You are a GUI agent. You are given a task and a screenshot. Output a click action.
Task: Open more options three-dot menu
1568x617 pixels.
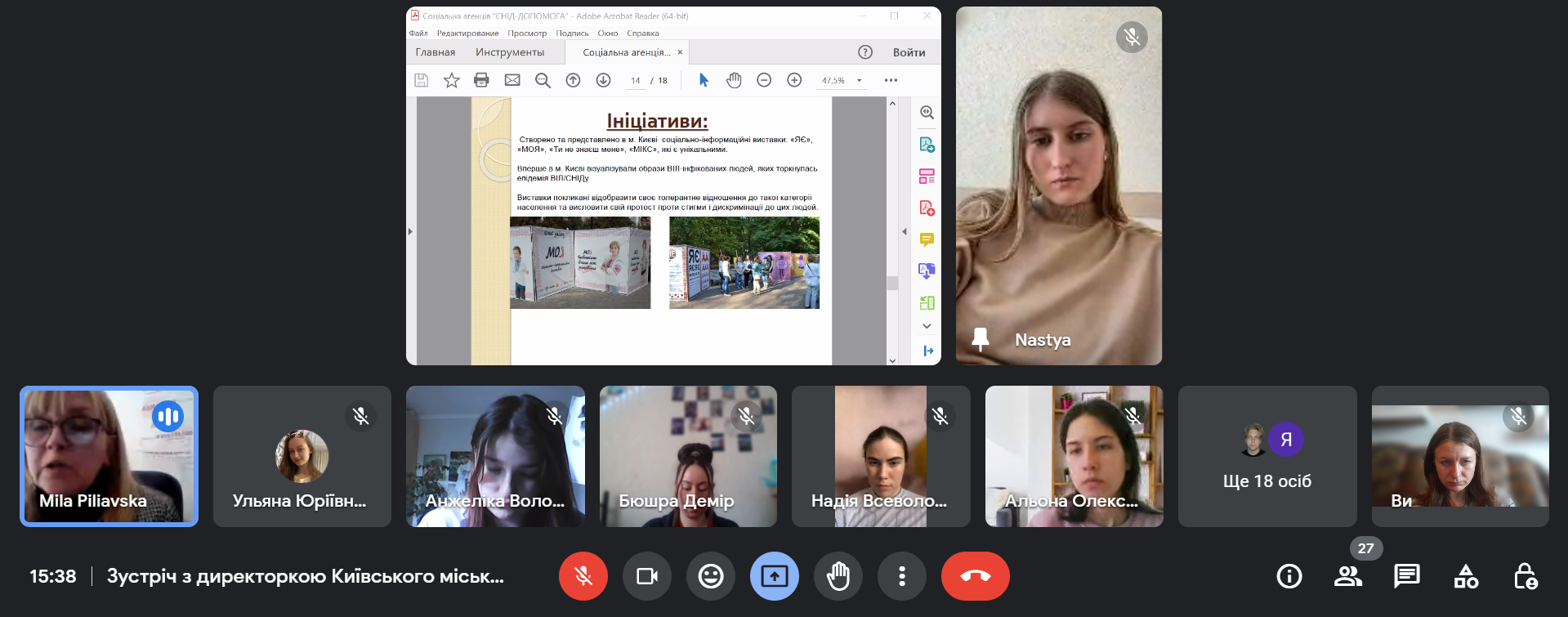coord(901,576)
